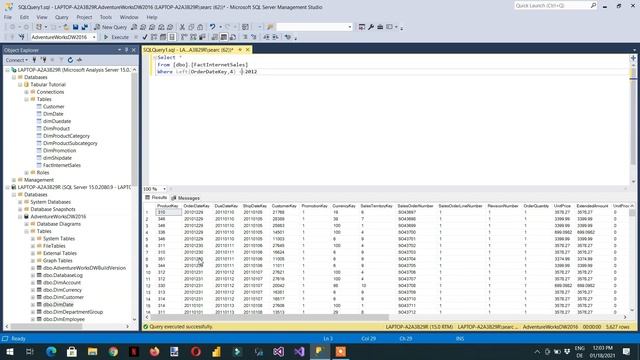Viewport: 640px width, 360px height.
Task: Click the results grid horizontal scrollbar
Action: click(269, 317)
